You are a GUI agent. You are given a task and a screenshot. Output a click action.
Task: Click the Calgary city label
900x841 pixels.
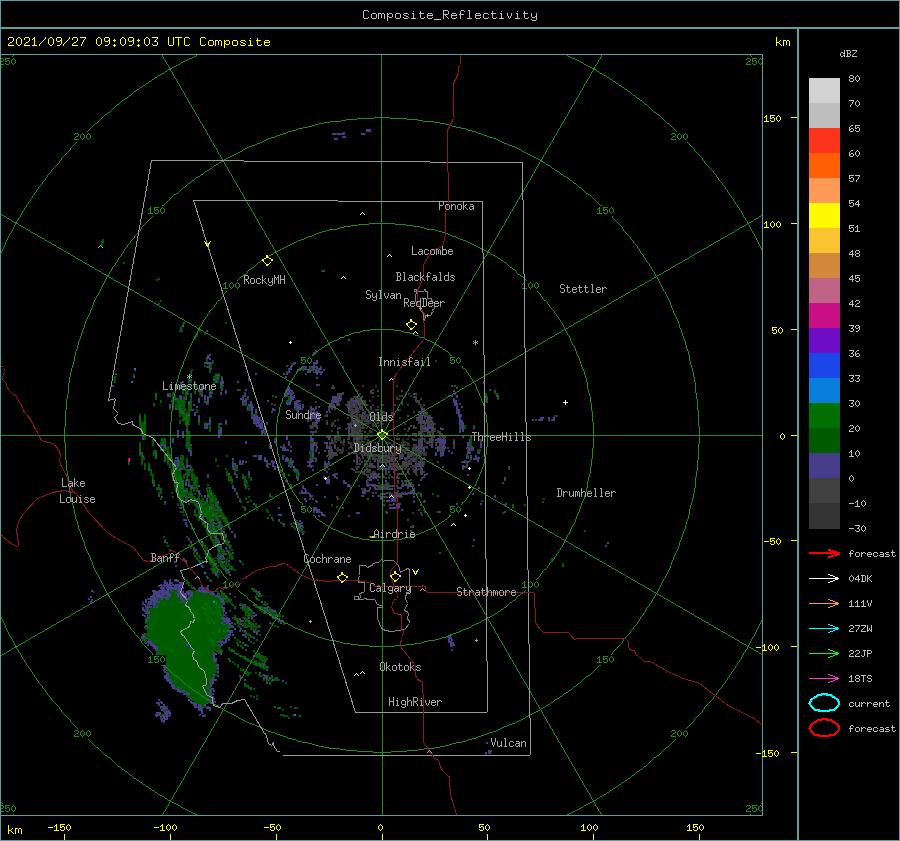point(390,588)
